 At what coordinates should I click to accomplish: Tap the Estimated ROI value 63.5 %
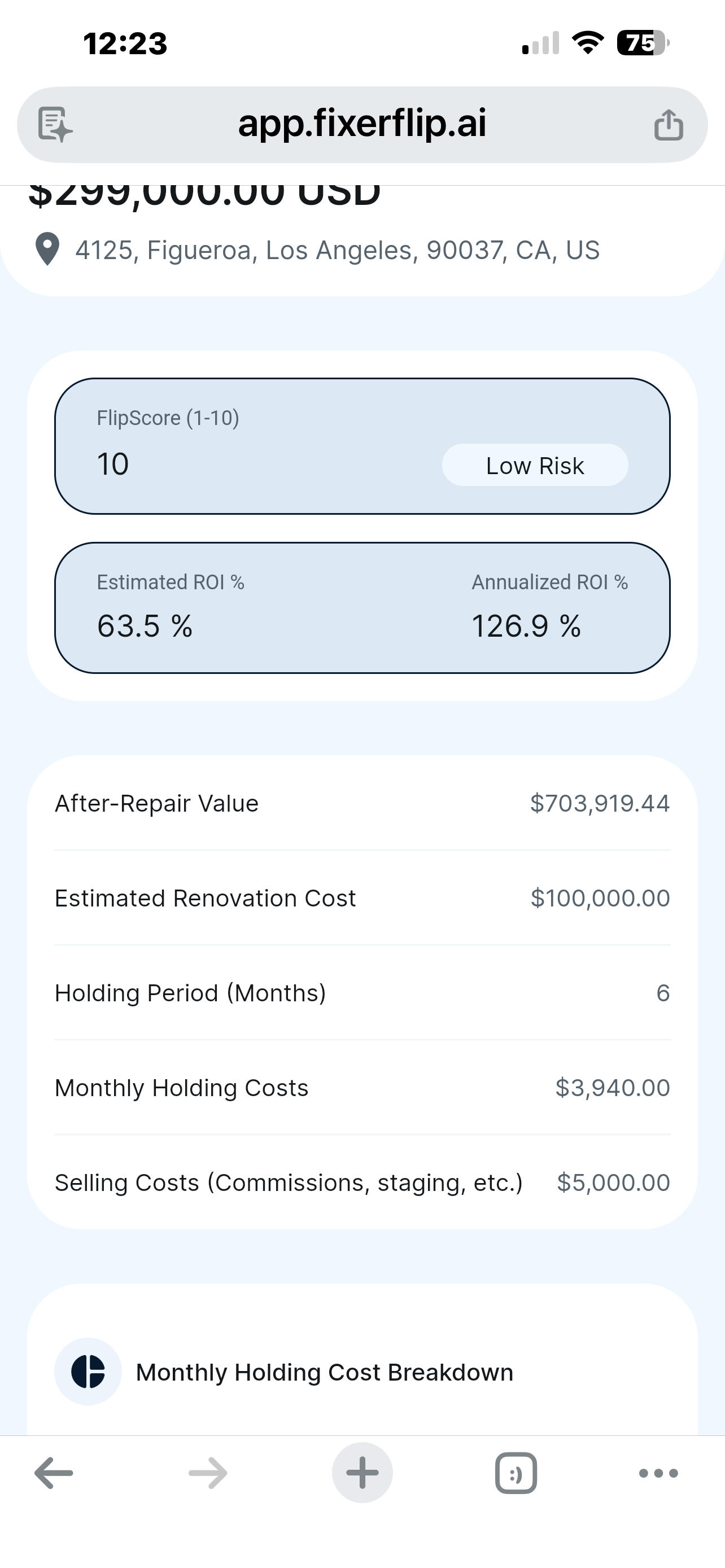pyautogui.click(x=145, y=626)
